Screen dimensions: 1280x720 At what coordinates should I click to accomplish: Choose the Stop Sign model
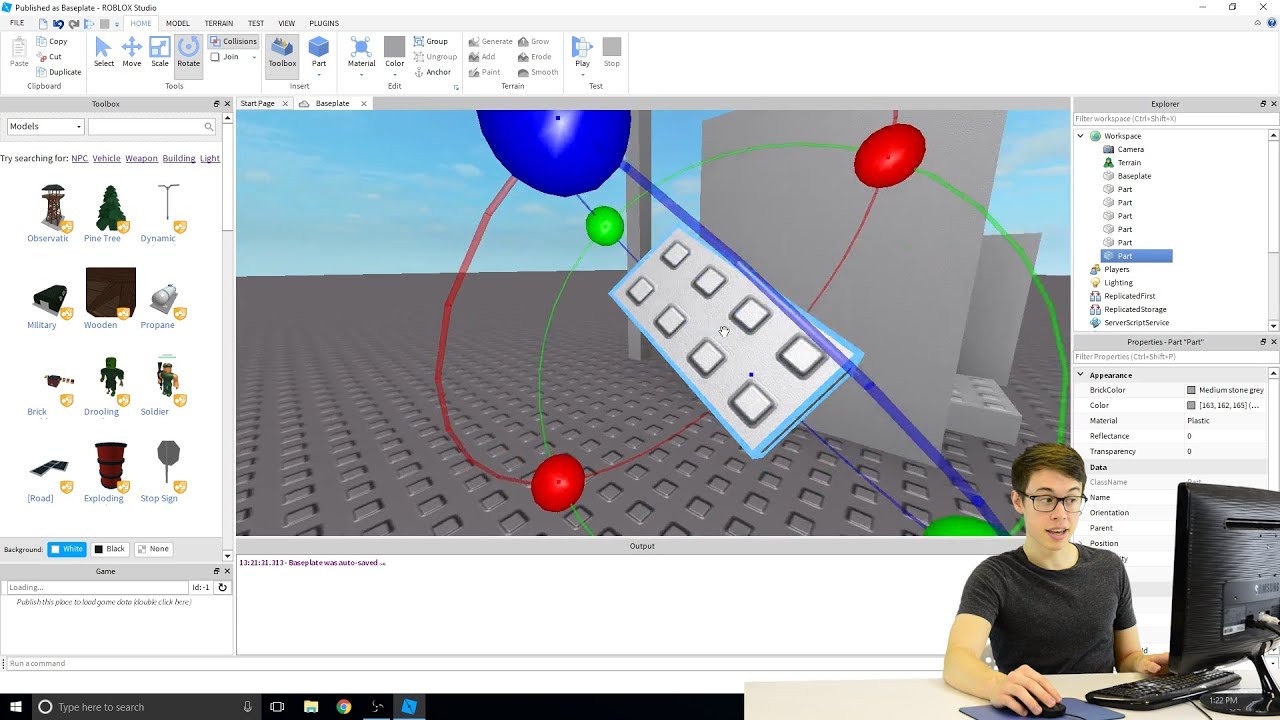tap(167, 472)
